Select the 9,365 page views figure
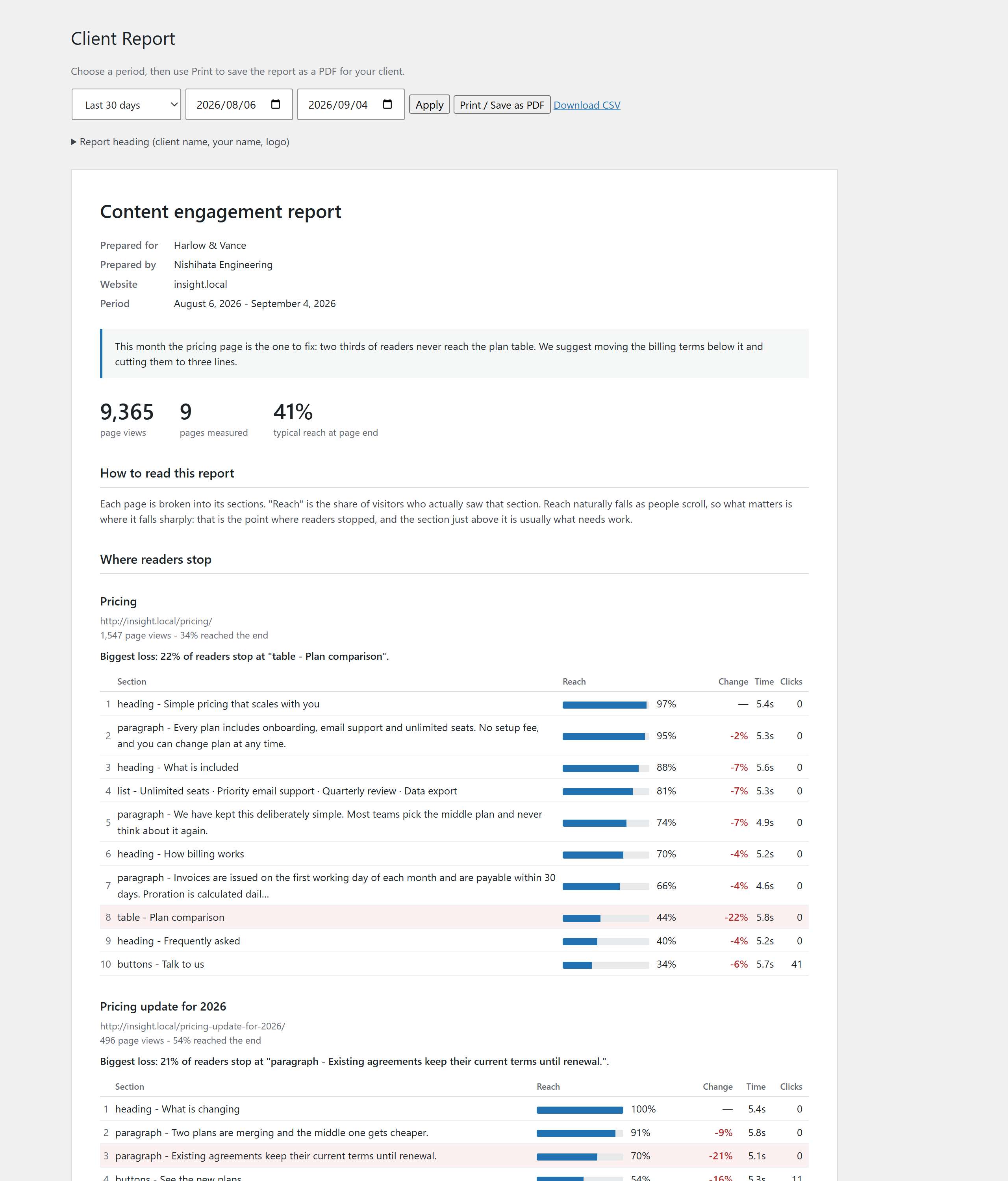The height and width of the screenshot is (1181, 1008). (x=126, y=411)
